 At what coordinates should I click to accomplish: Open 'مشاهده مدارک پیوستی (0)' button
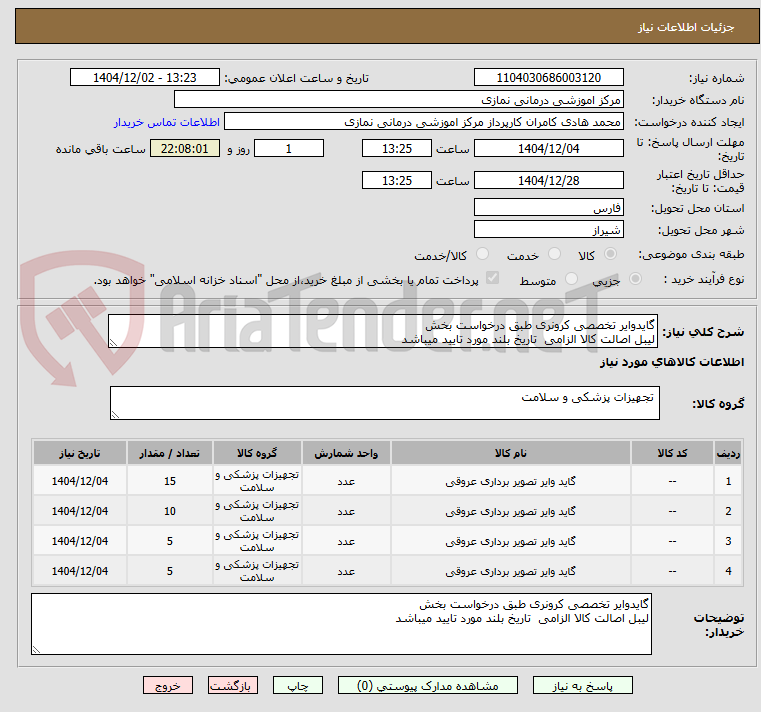[428, 685]
